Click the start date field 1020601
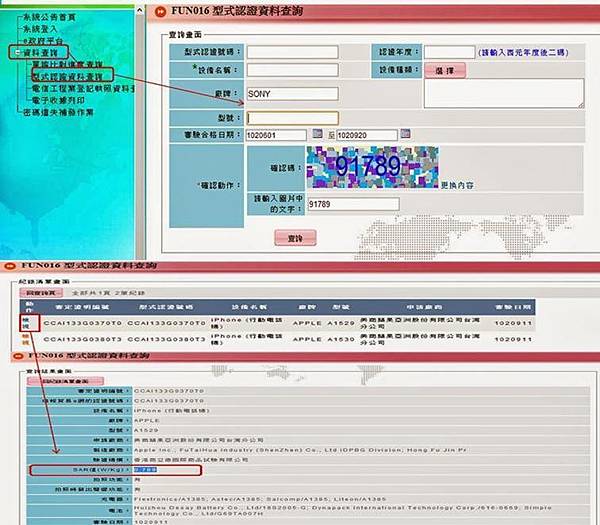 click(276, 135)
